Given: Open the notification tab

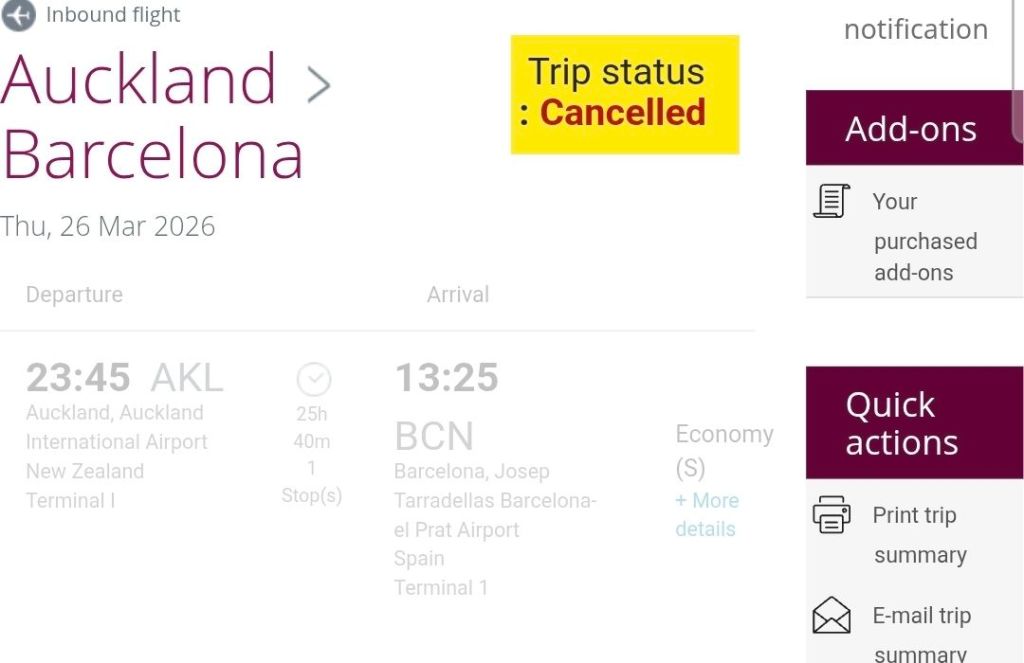Looking at the screenshot, I should pyautogui.click(x=915, y=29).
